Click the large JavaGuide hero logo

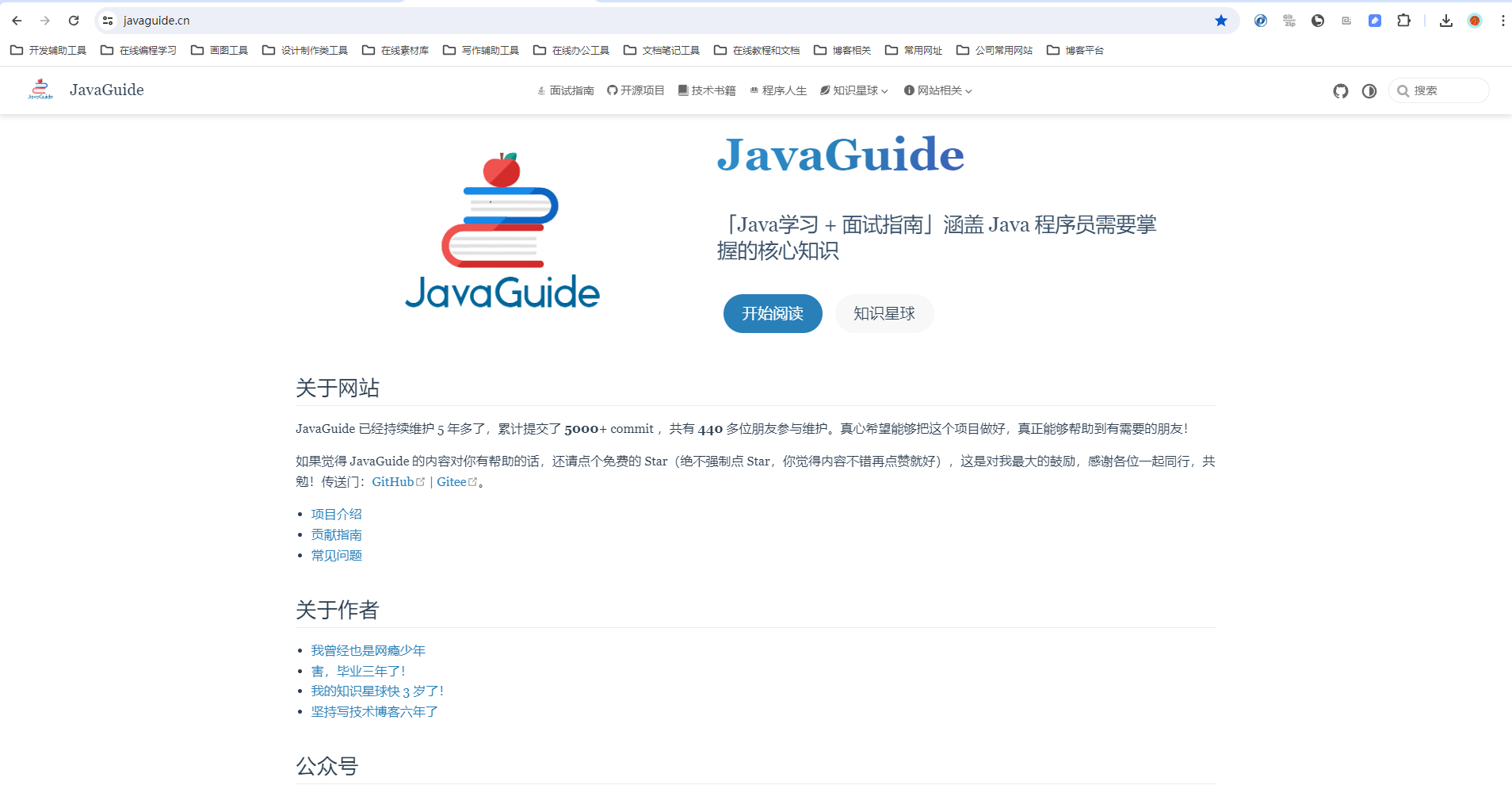[x=502, y=231]
